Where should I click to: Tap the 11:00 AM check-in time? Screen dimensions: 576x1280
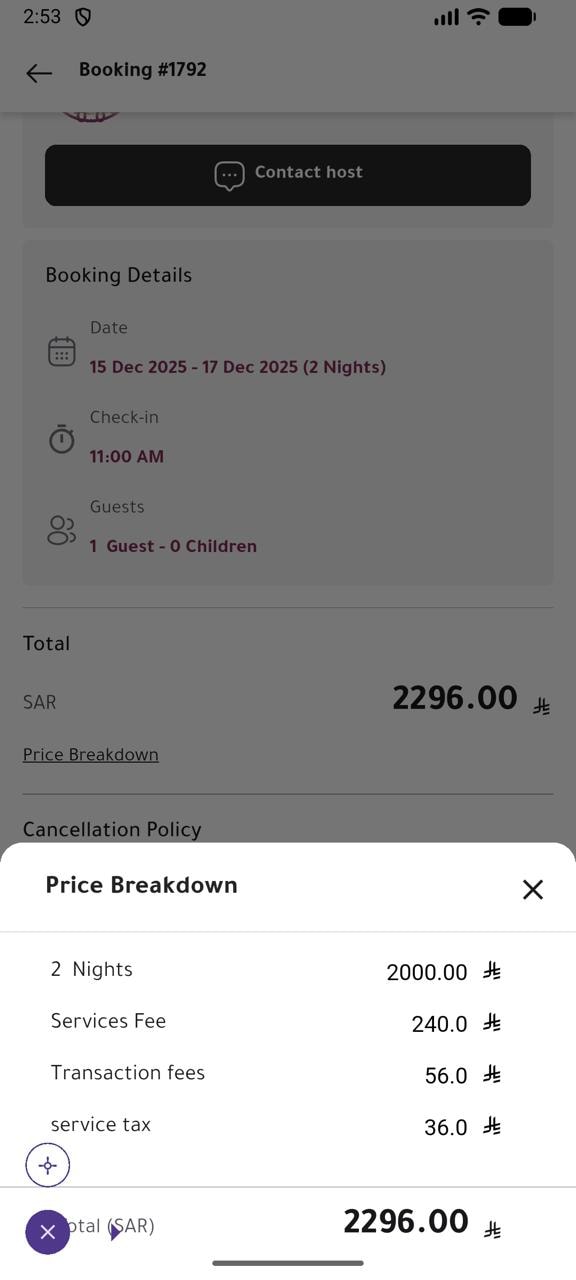click(x=127, y=456)
